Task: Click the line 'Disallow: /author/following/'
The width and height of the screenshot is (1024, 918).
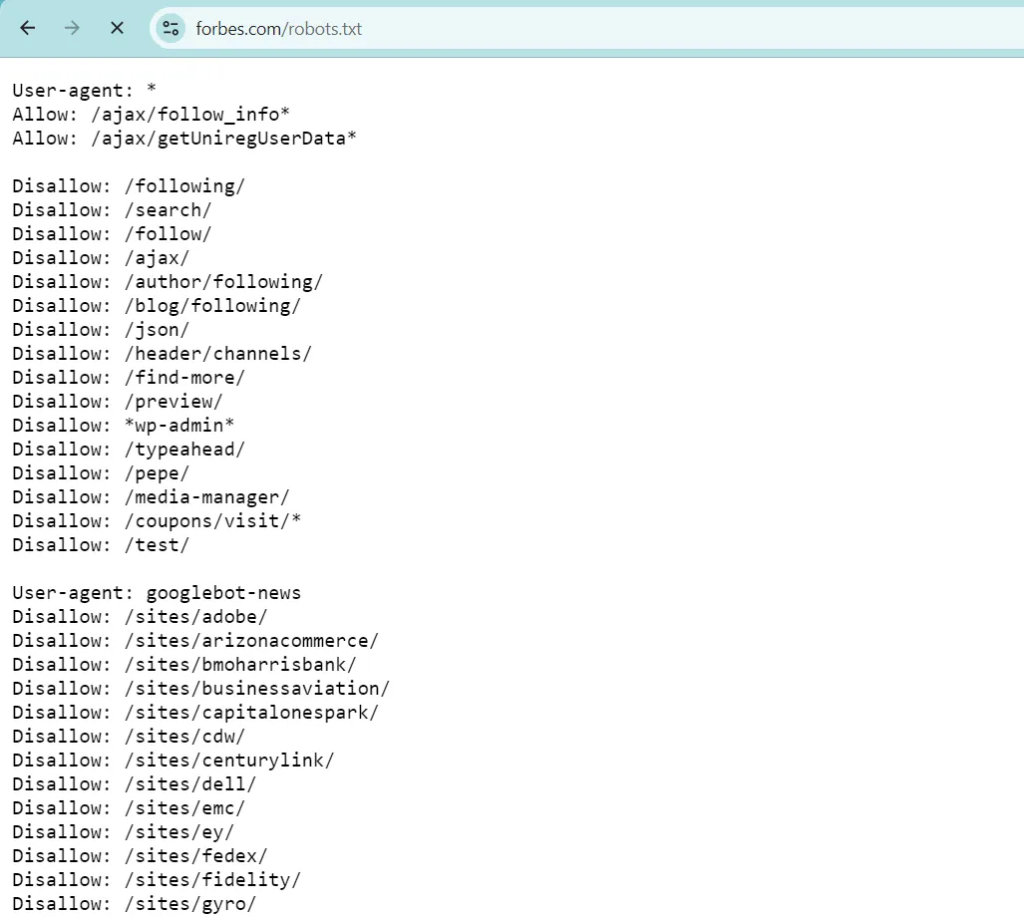Action: click(x=167, y=282)
